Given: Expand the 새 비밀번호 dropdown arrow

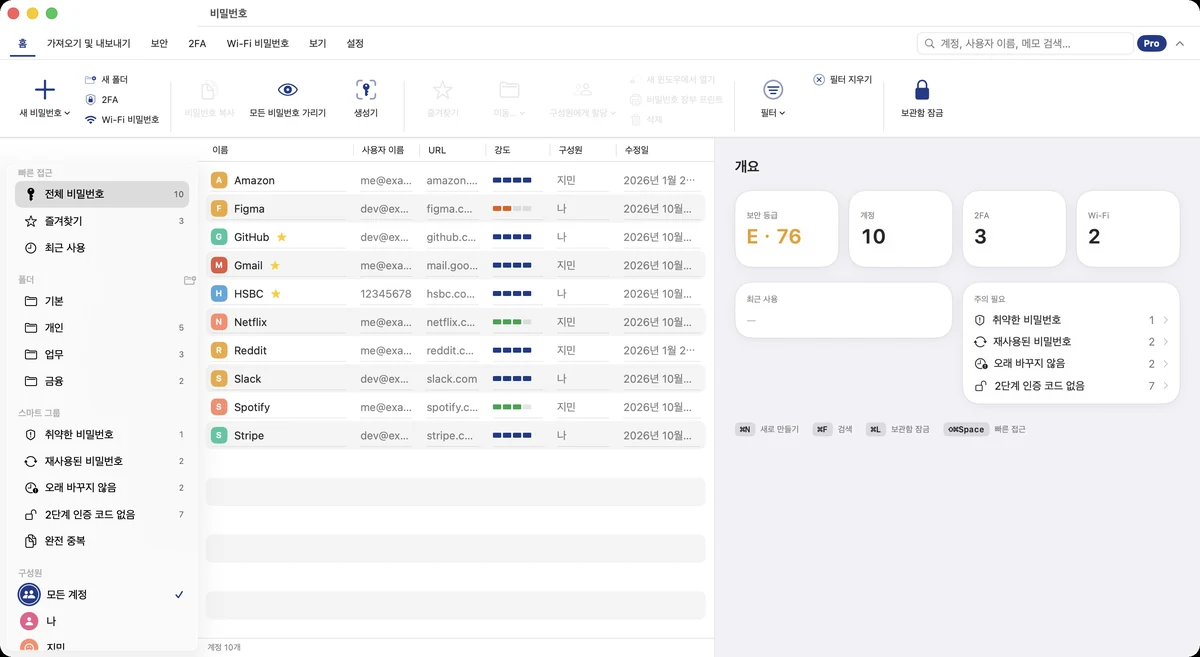Looking at the screenshot, I should (x=67, y=114).
